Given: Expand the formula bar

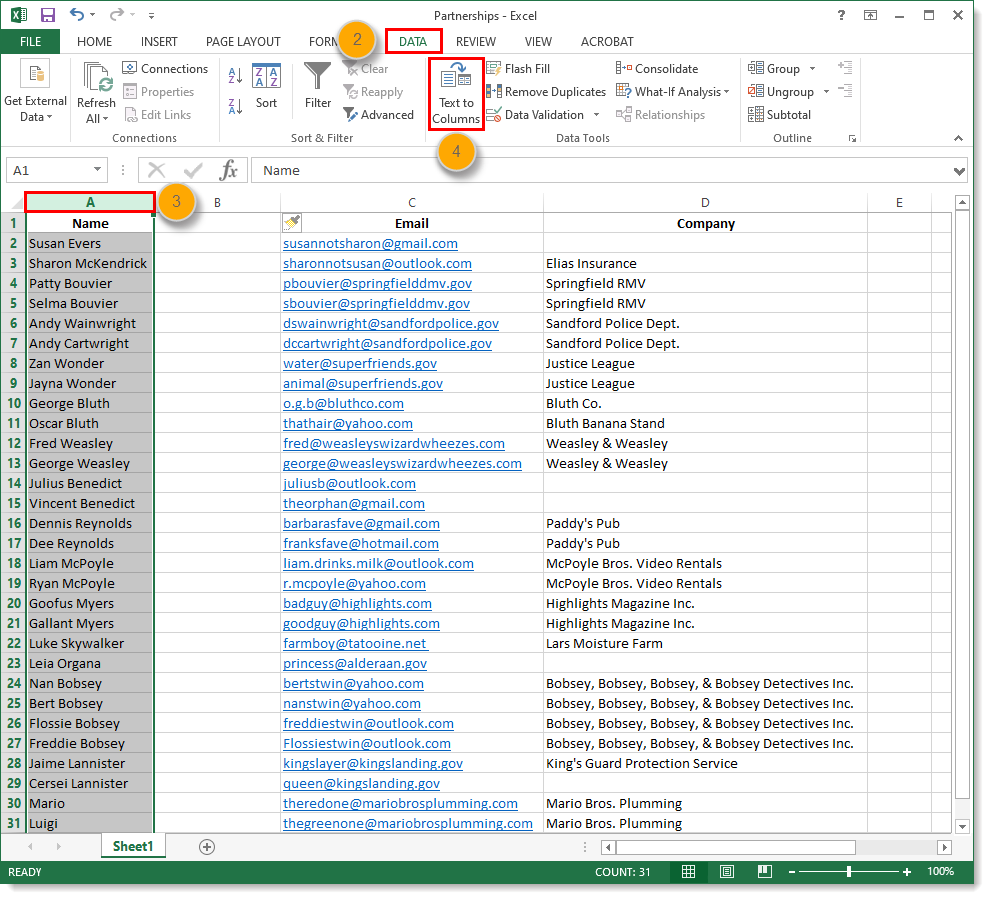Looking at the screenshot, I should [959, 171].
